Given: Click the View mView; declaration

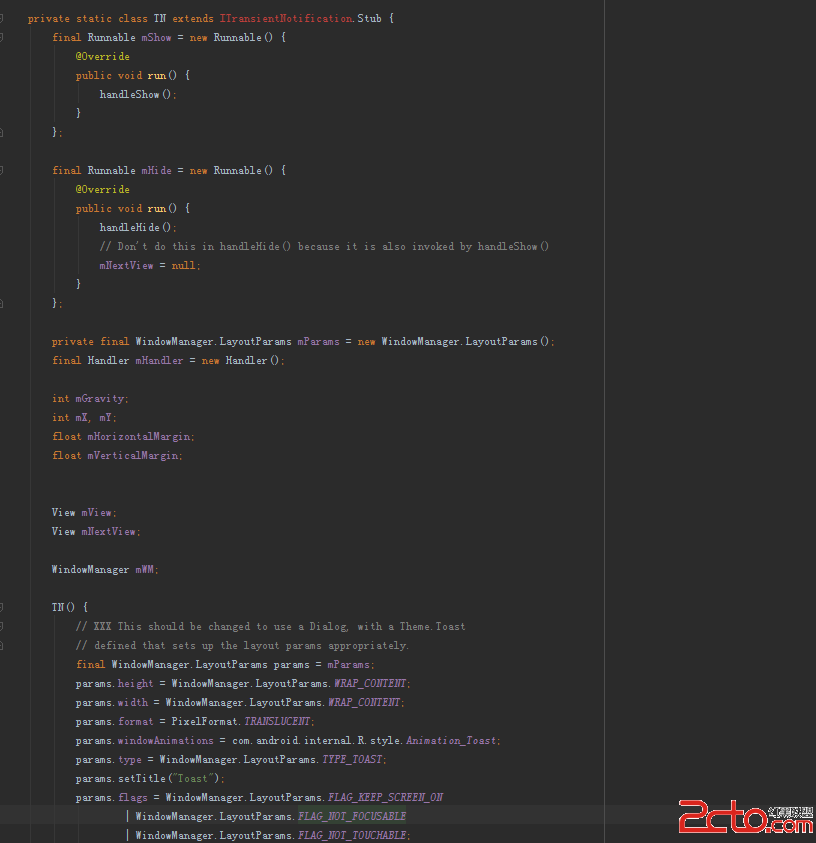Looking at the screenshot, I should 84,512.
